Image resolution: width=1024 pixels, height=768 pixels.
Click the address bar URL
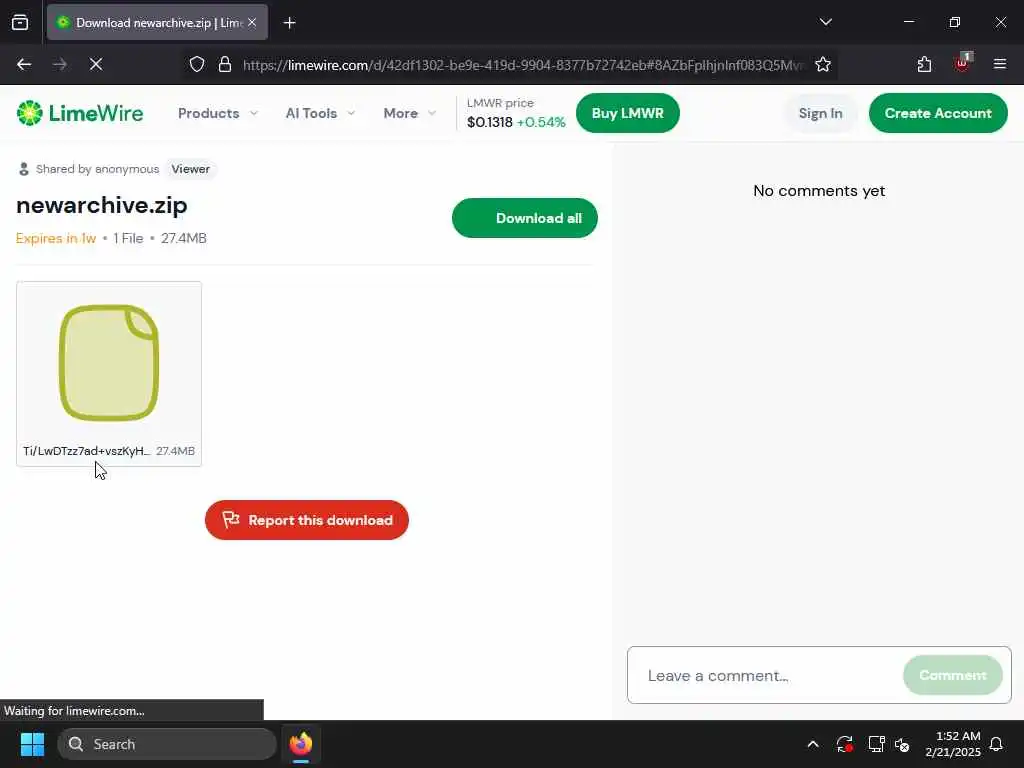coord(522,65)
